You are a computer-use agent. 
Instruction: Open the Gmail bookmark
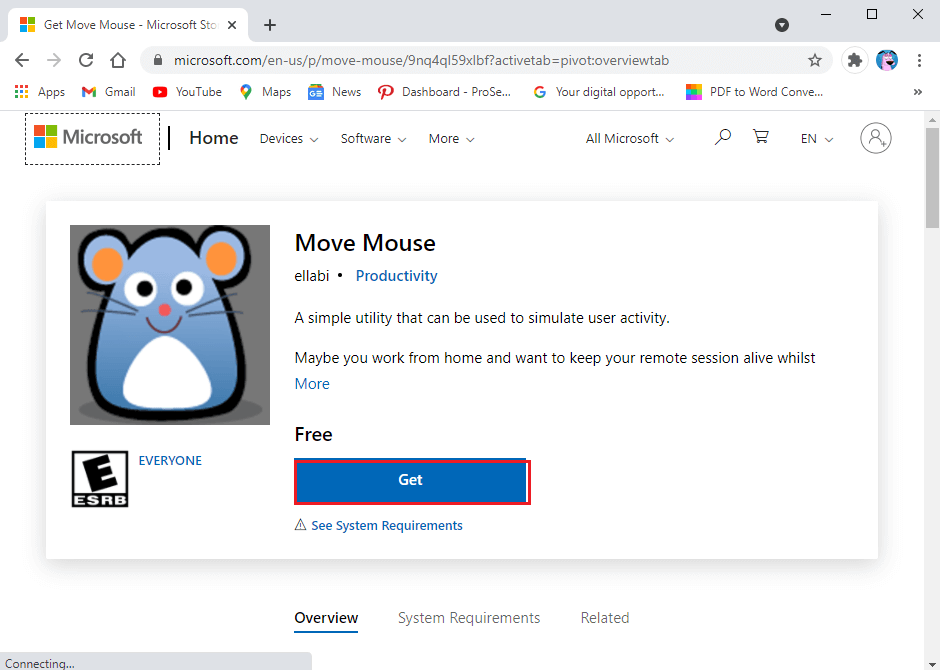click(107, 91)
